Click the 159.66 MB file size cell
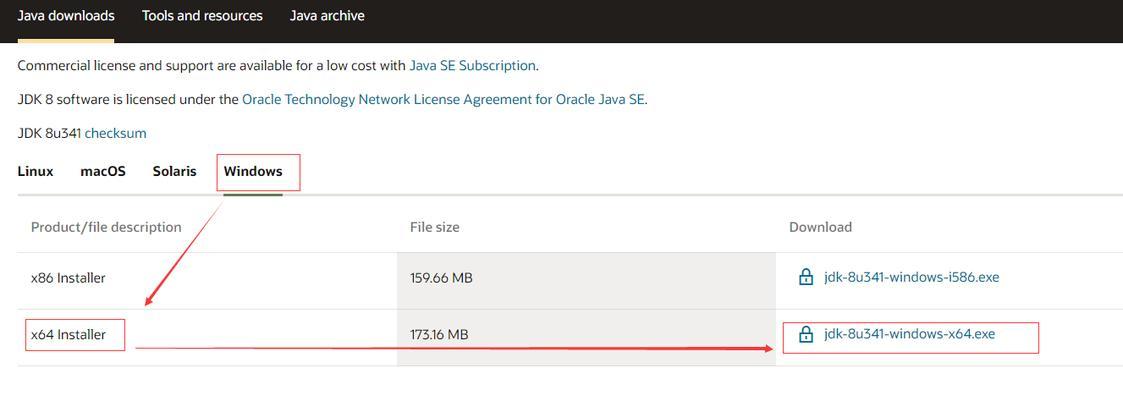1123x400 pixels. (x=441, y=278)
